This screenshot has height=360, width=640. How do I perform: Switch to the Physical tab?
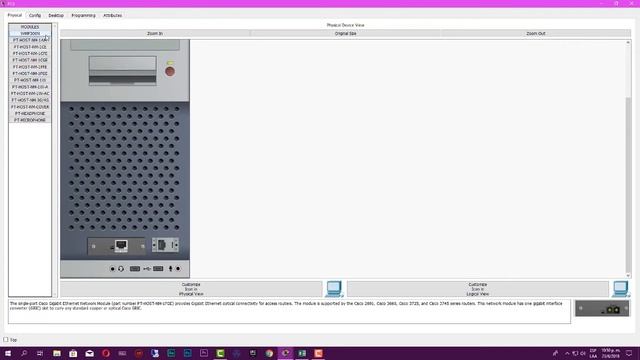click(x=15, y=15)
